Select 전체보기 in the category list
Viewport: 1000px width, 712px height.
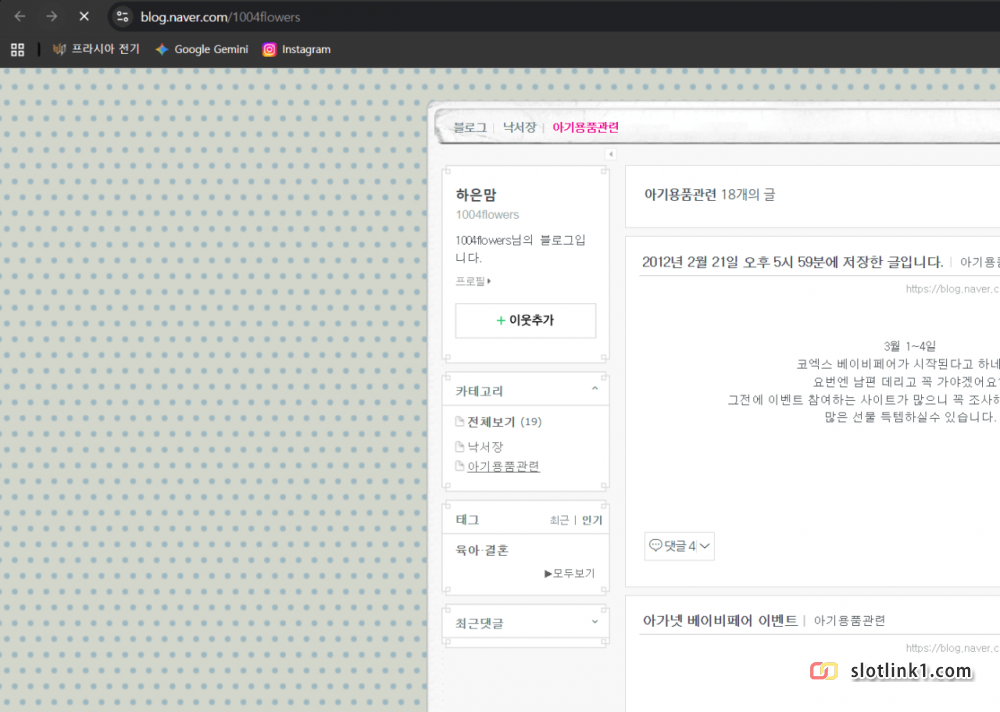click(490, 422)
